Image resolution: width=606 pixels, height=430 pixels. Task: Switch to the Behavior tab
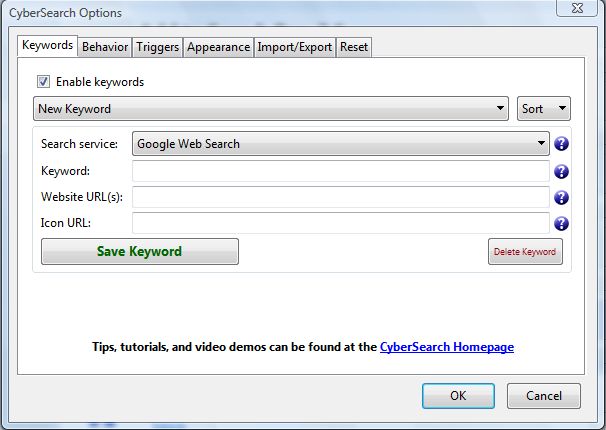tap(105, 47)
